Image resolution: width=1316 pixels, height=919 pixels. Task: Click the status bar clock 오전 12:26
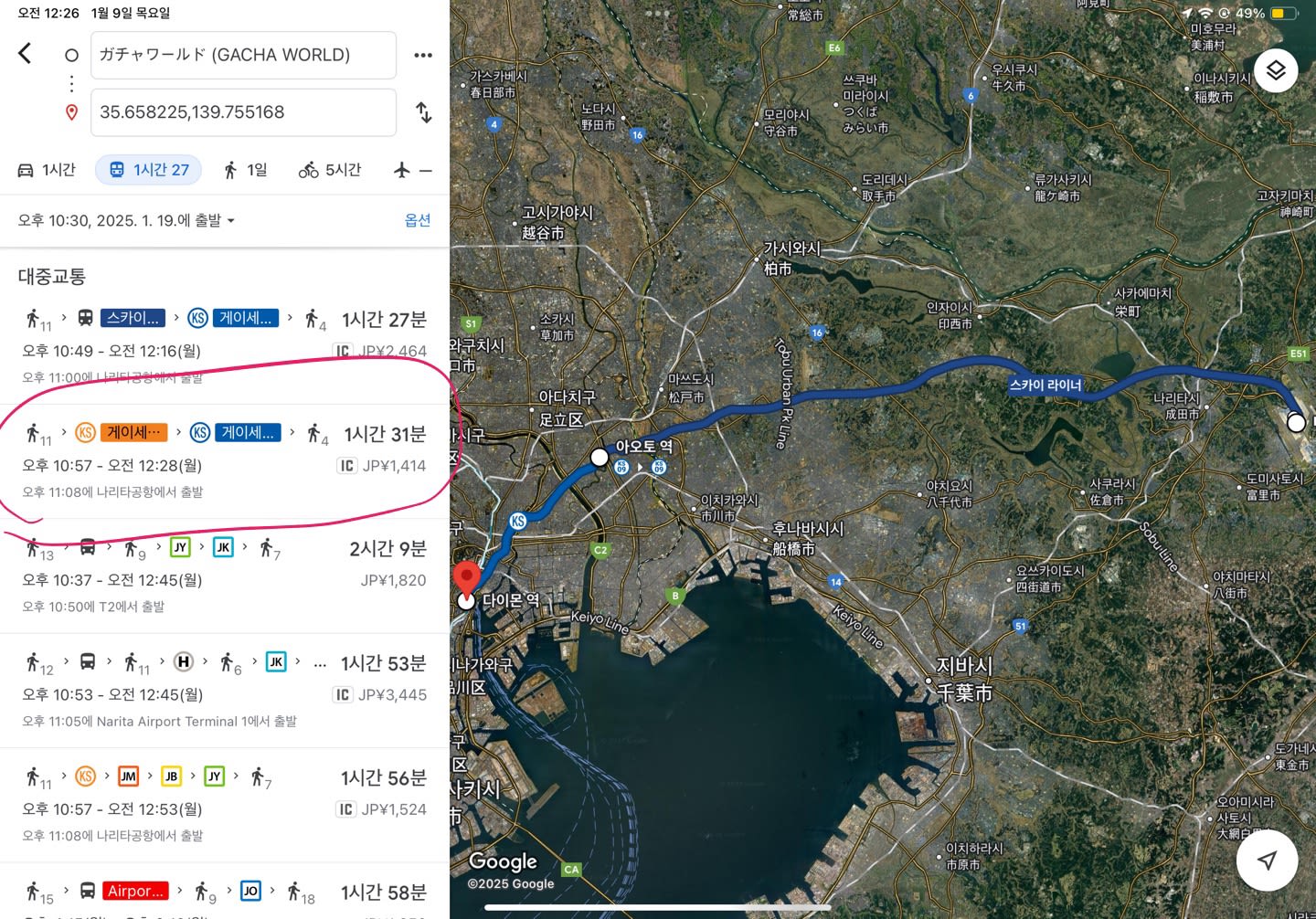48,13
